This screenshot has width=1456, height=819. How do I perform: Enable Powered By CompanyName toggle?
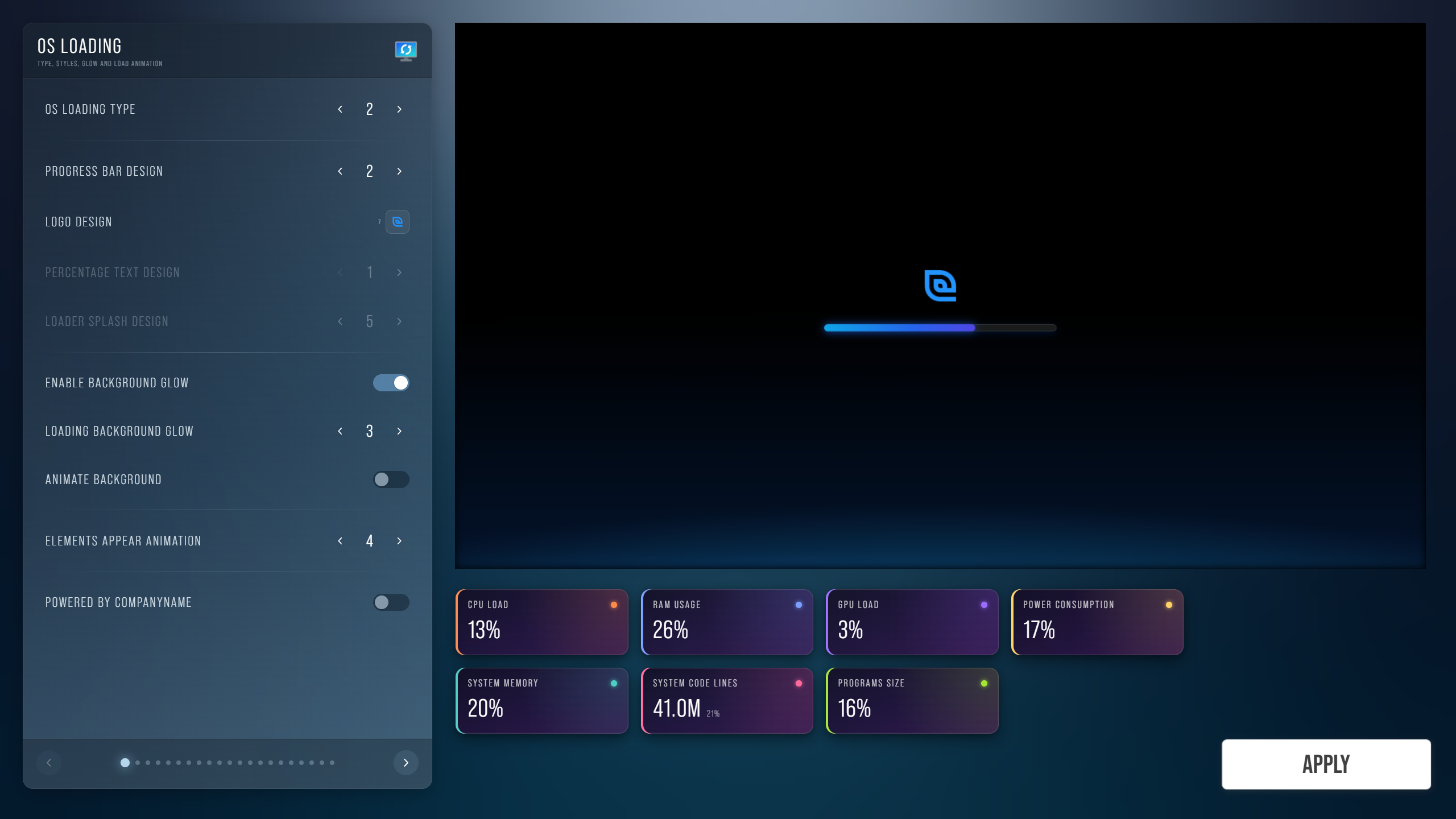391,602
